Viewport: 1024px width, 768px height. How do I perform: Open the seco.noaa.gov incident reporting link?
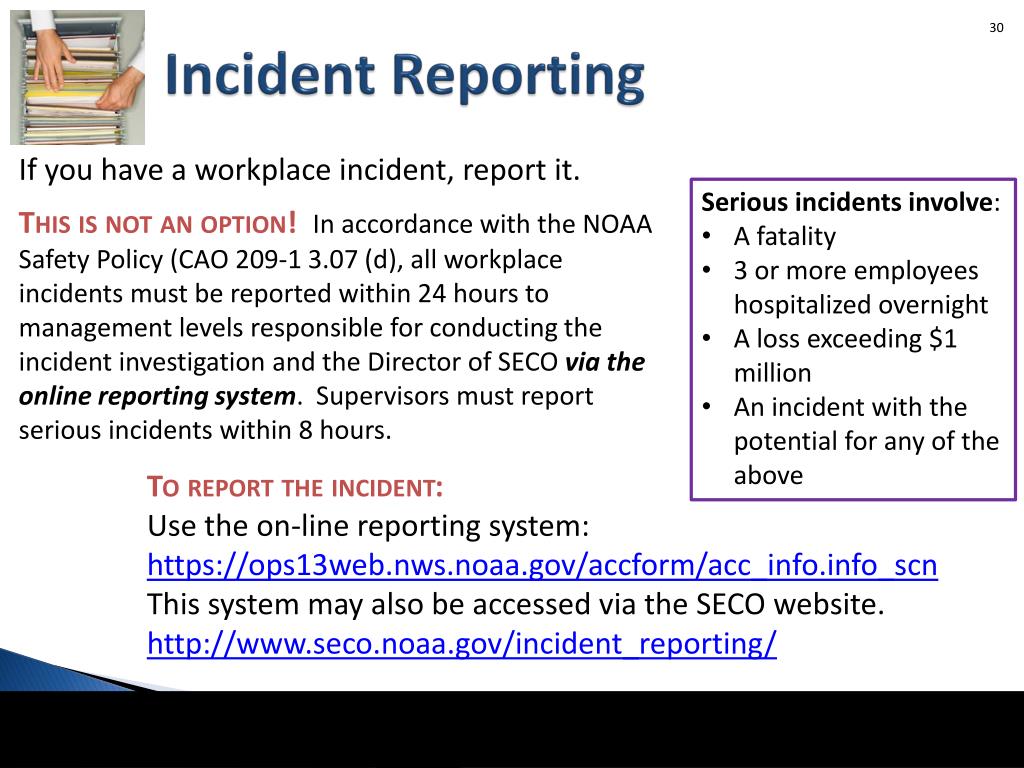point(462,645)
